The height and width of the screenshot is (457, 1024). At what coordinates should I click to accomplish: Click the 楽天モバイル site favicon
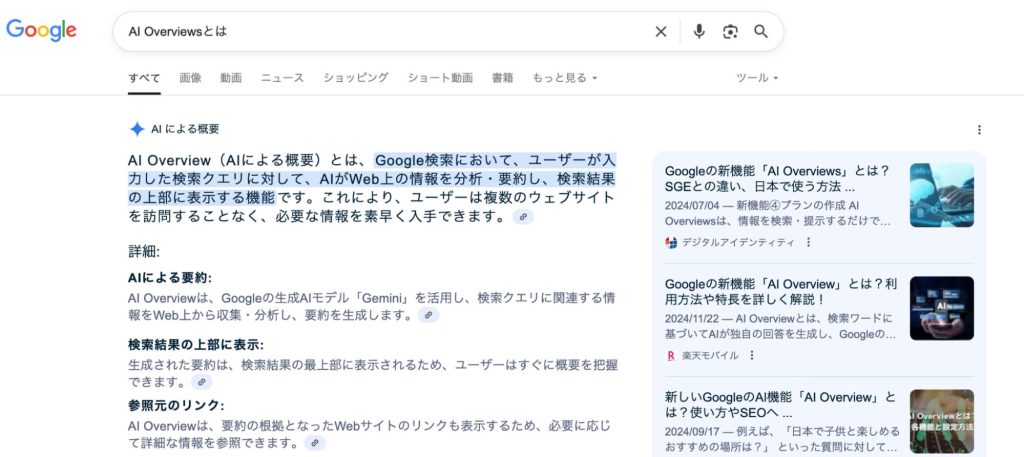[671, 356]
